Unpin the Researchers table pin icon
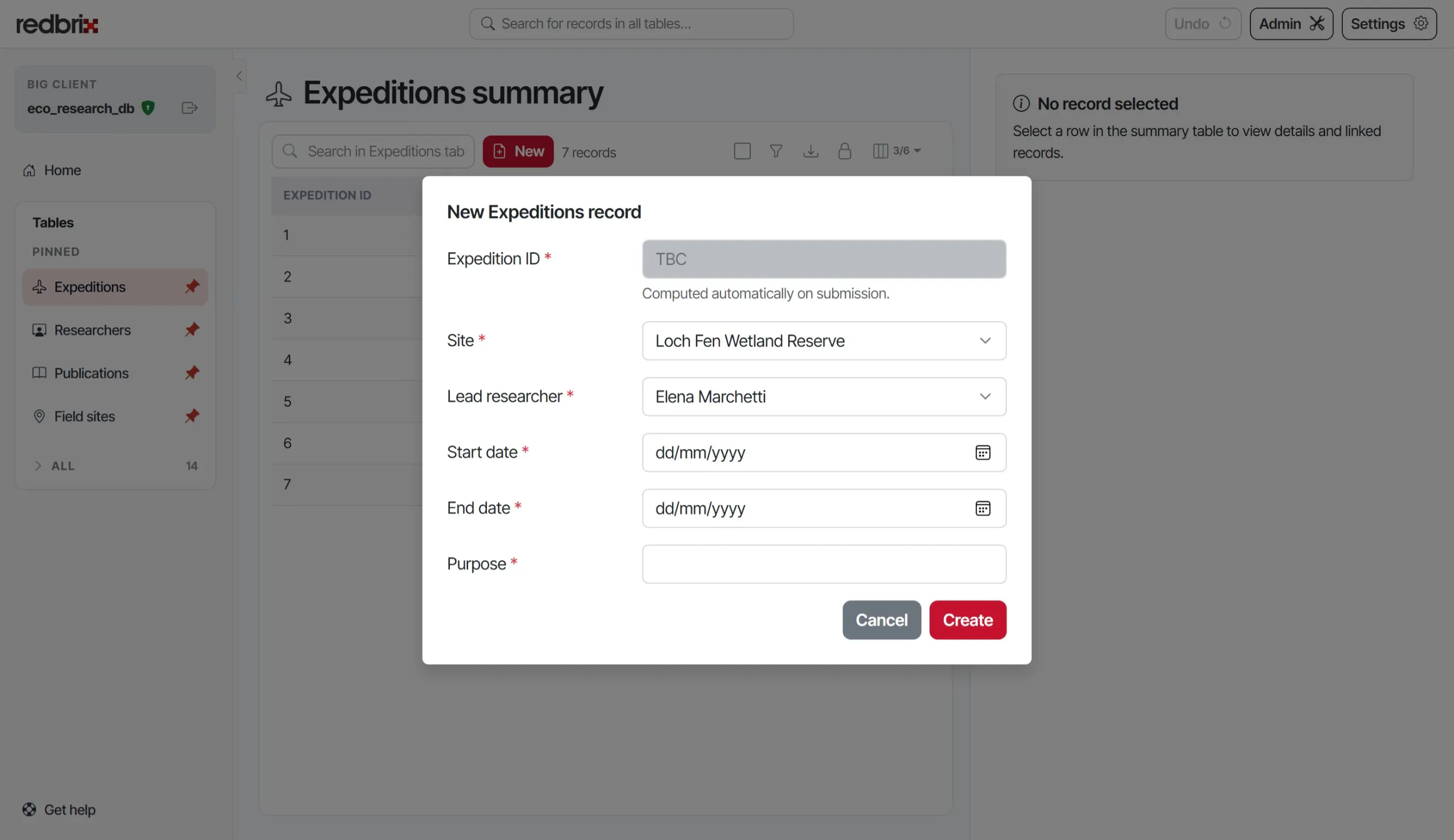The height and width of the screenshot is (840, 1454). (x=191, y=330)
